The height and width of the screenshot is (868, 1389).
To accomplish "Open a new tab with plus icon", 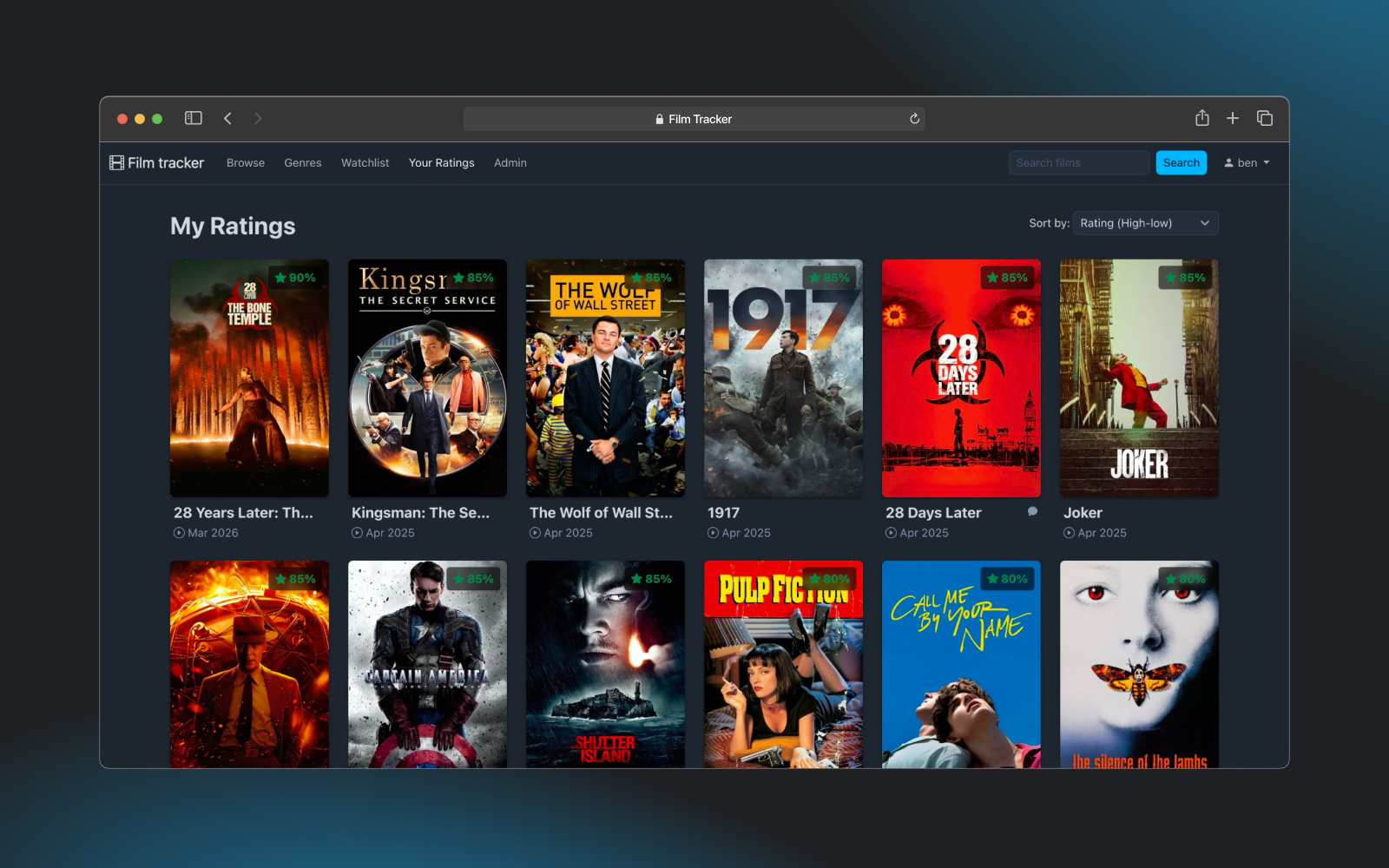I will click(x=1232, y=118).
